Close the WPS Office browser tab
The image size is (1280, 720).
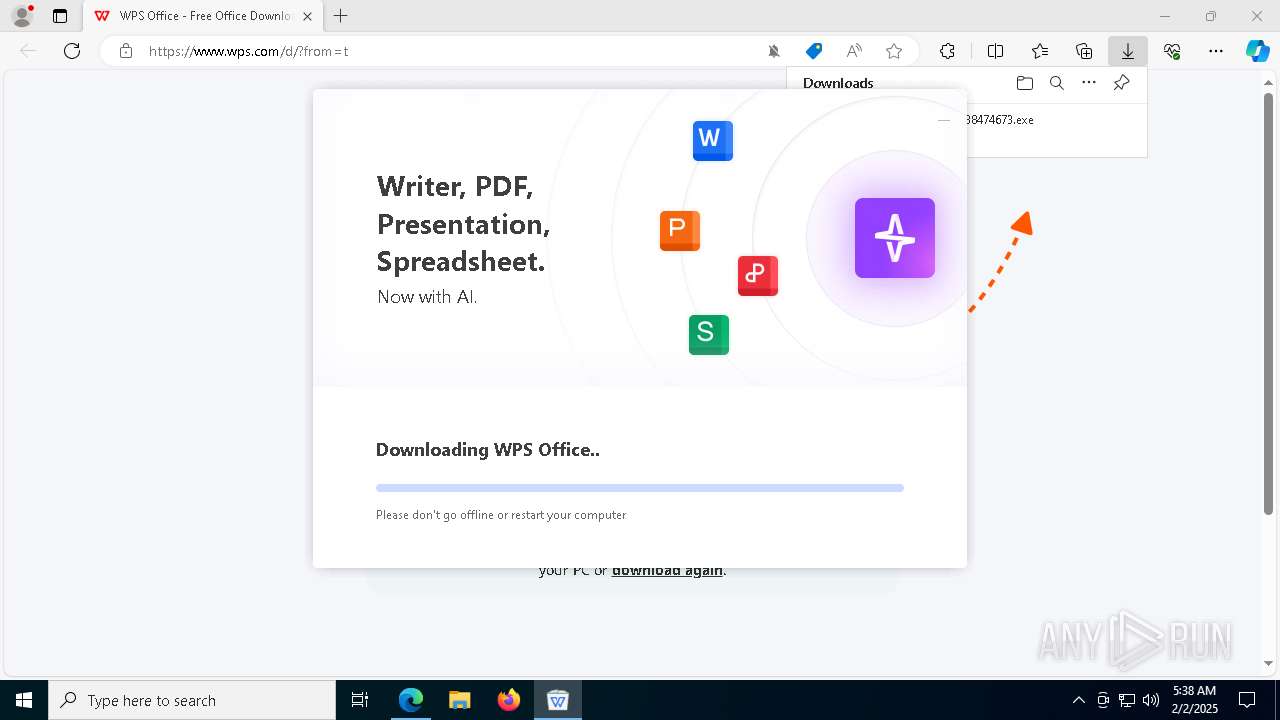coord(307,16)
